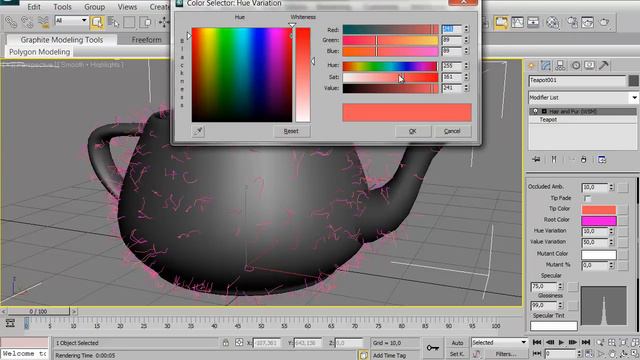Image resolution: width=640 pixels, height=360 pixels.
Task: Expand the Polygon Modeling panel
Action: [39, 52]
